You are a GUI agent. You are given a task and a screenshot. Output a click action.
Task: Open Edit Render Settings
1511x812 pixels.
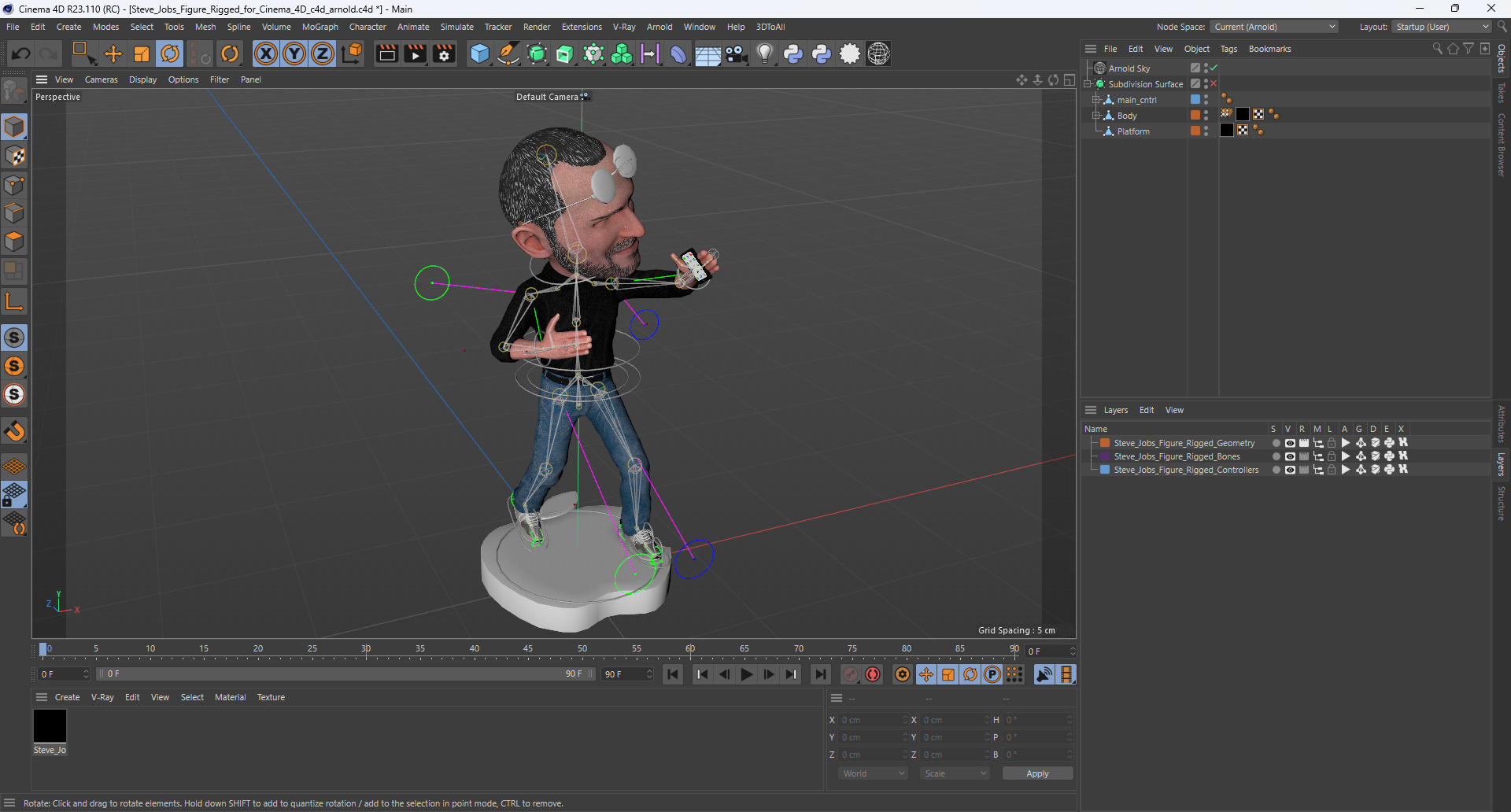(x=444, y=54)
